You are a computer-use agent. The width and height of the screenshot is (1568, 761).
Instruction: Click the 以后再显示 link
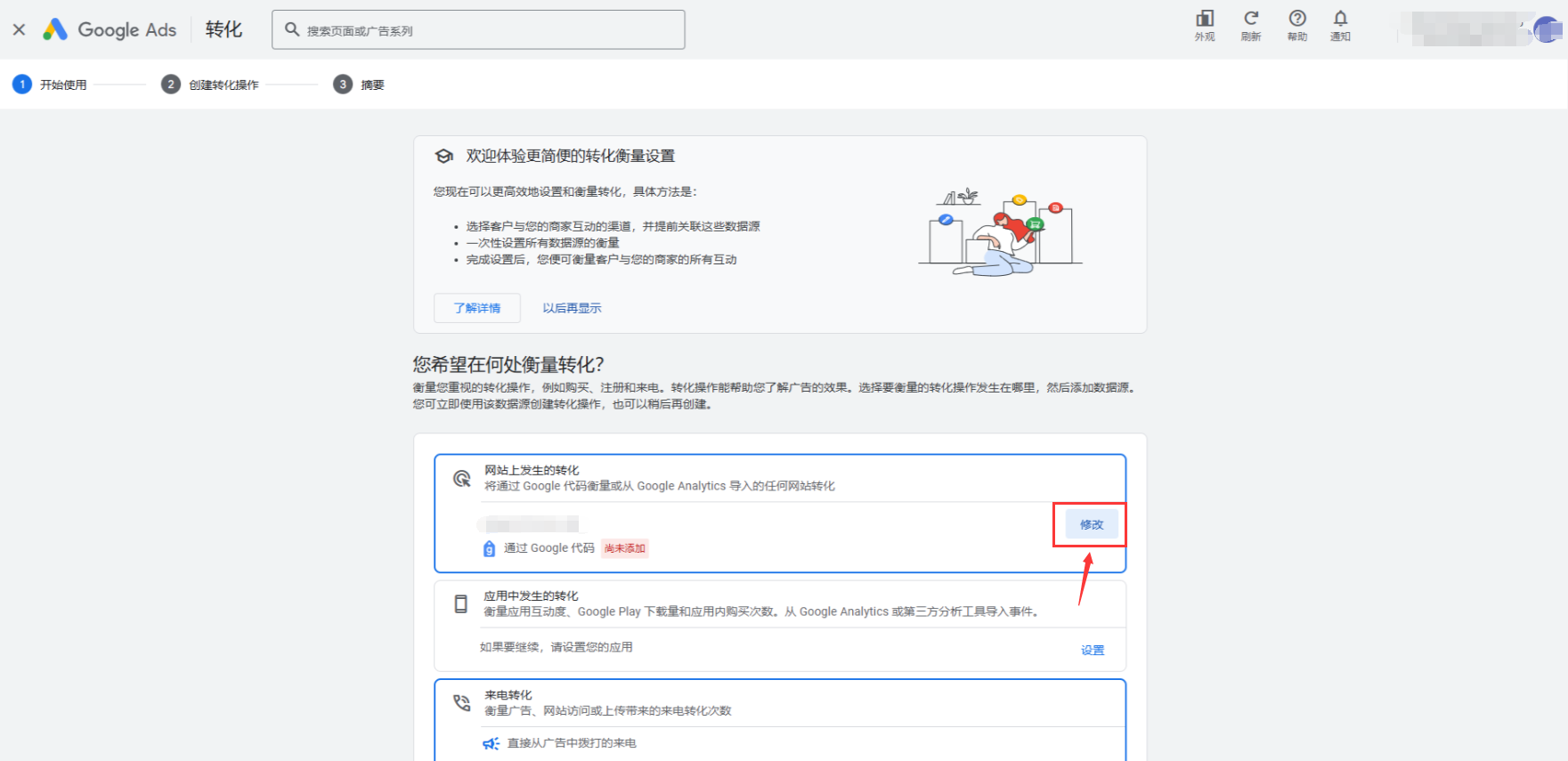click(573, 308)
